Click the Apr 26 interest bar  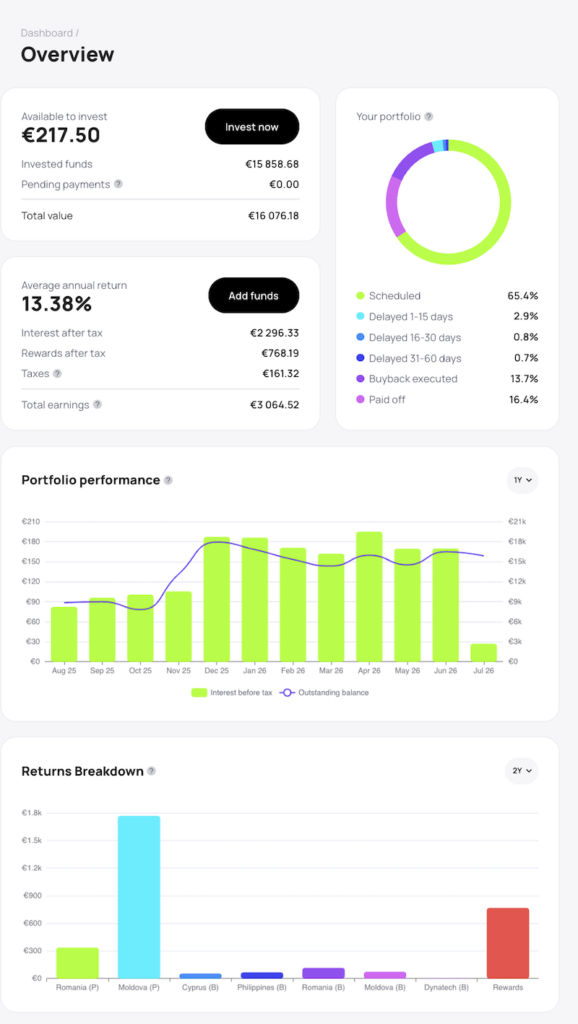pos(370,596)
